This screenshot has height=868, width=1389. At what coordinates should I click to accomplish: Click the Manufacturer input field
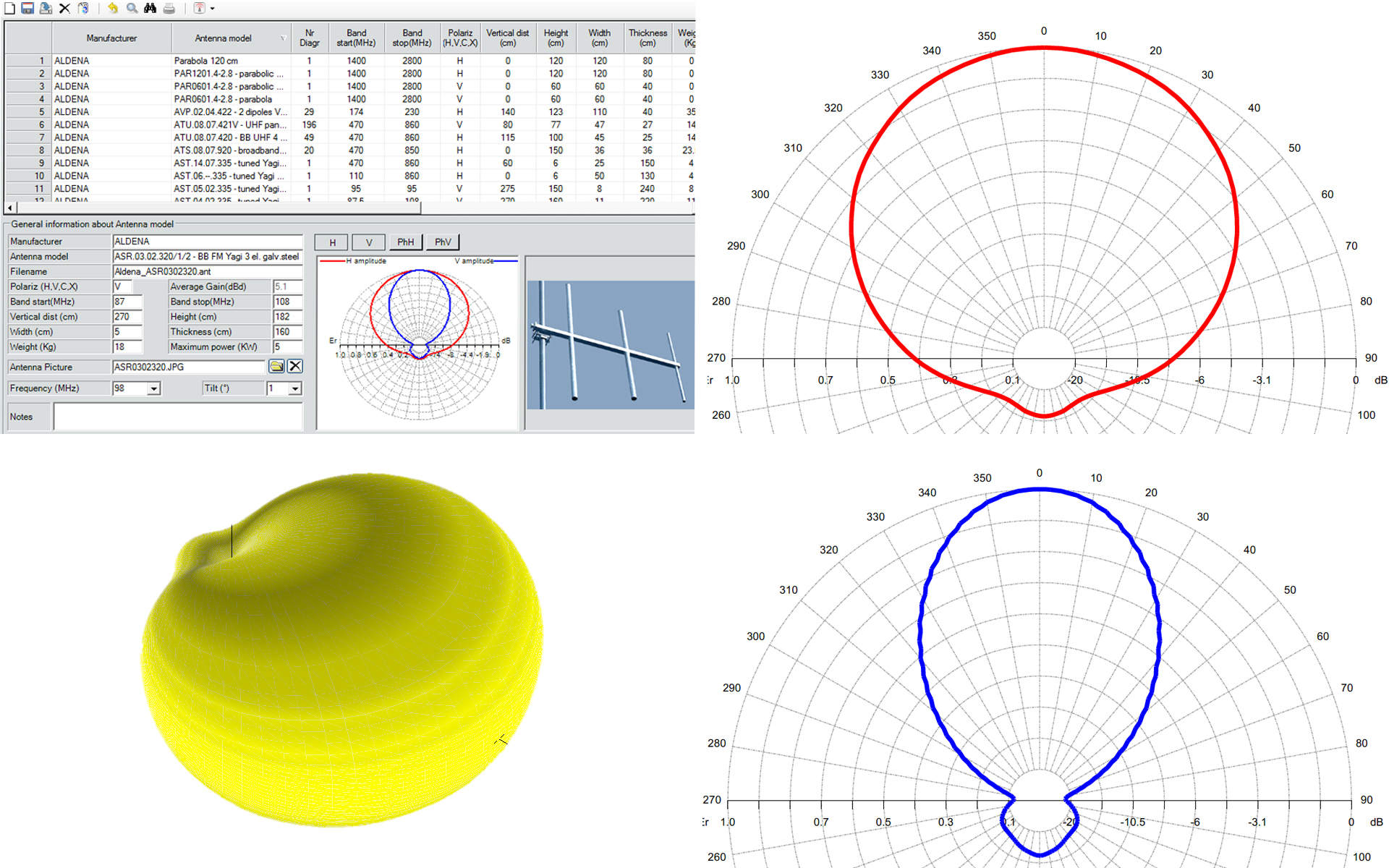[208, 242]
